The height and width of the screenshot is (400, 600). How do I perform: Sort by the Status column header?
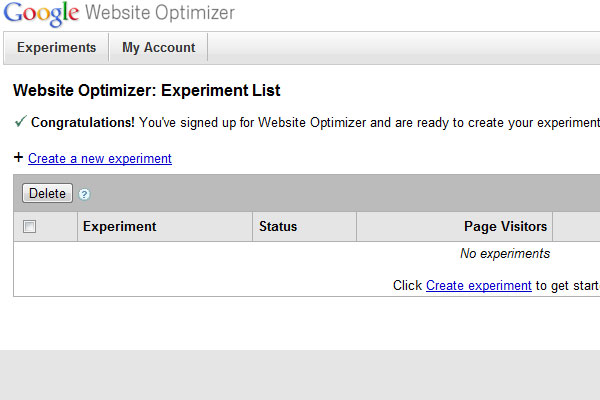pos(278,227)
